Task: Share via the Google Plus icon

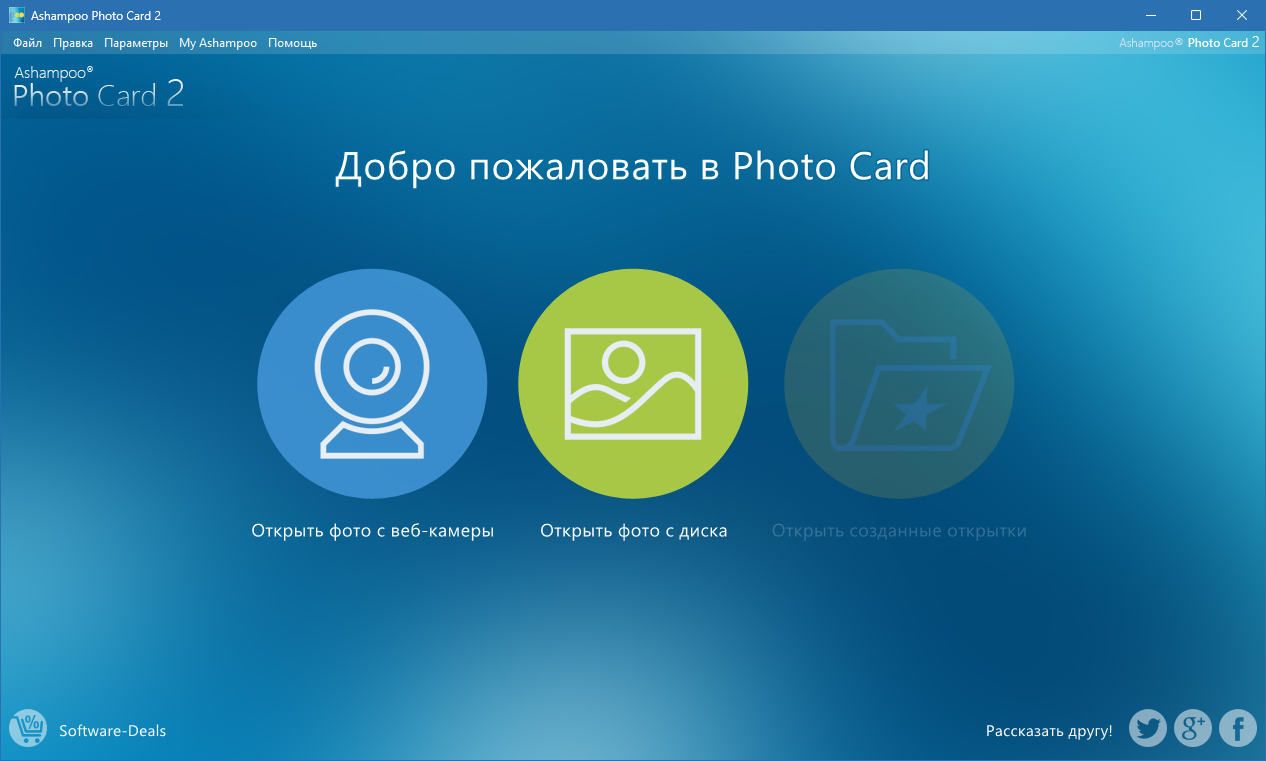Action: (x=1193, y=728)
